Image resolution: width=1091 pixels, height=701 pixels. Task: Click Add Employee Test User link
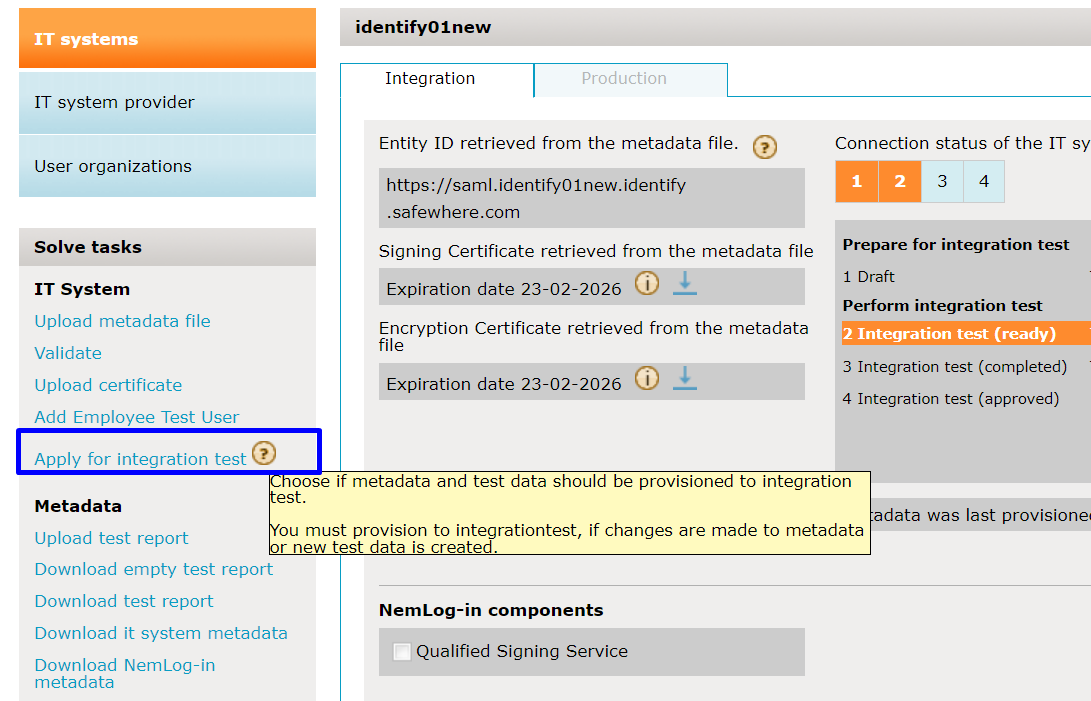pyautogui.click(x=137, y=417)
